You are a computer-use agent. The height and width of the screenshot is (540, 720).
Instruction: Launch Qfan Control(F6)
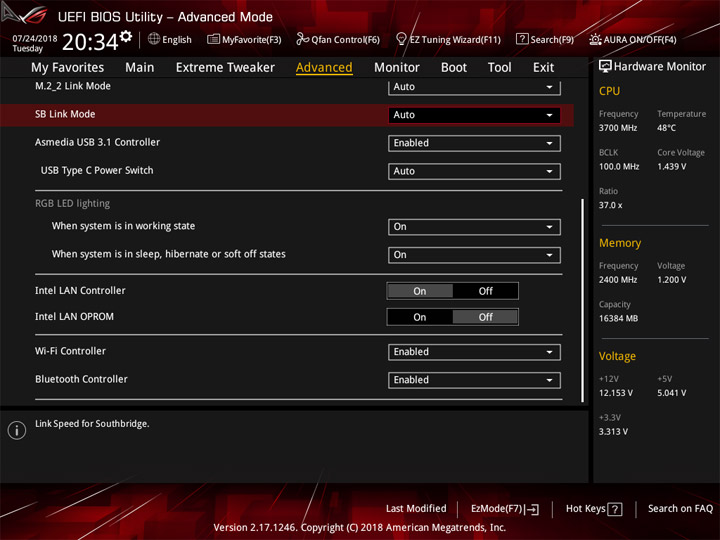338,39
